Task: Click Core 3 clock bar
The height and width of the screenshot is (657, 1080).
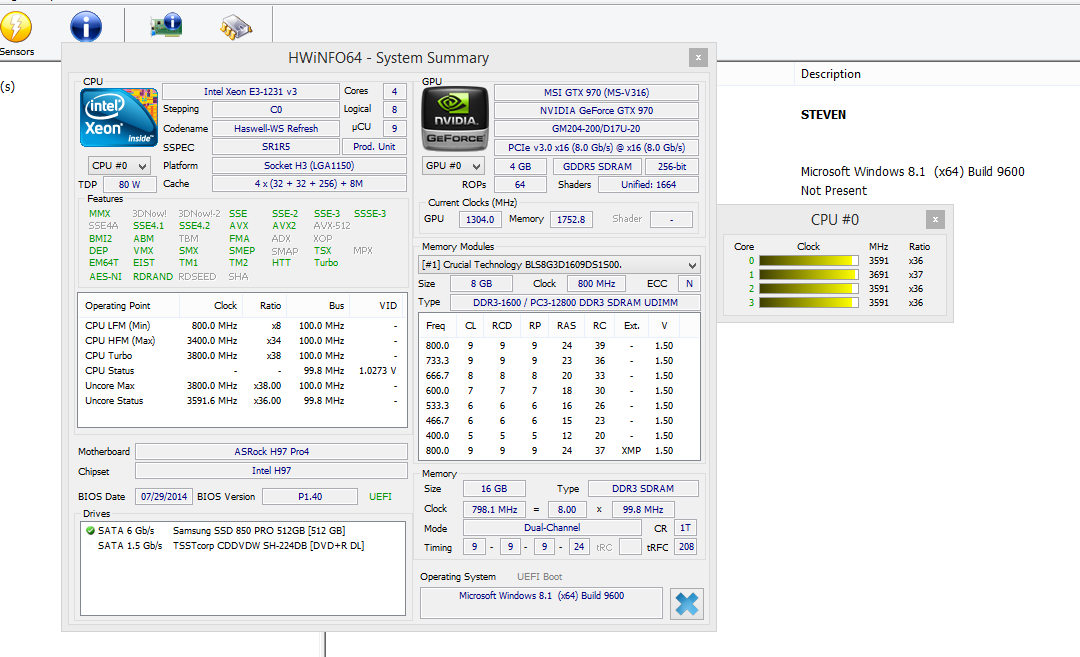Action: (x=809, y=302)
